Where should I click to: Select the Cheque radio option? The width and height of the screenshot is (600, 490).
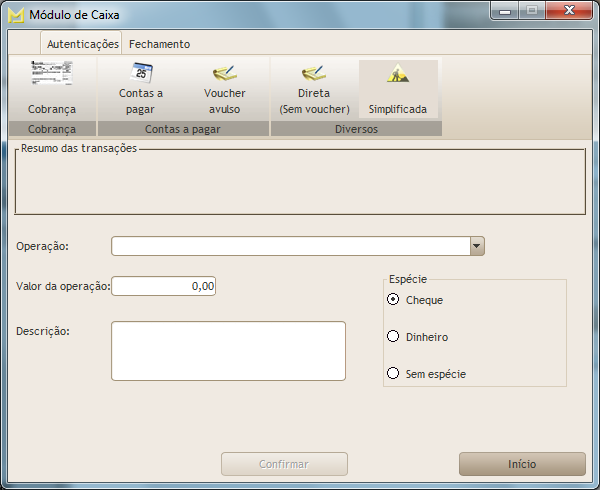393,299
